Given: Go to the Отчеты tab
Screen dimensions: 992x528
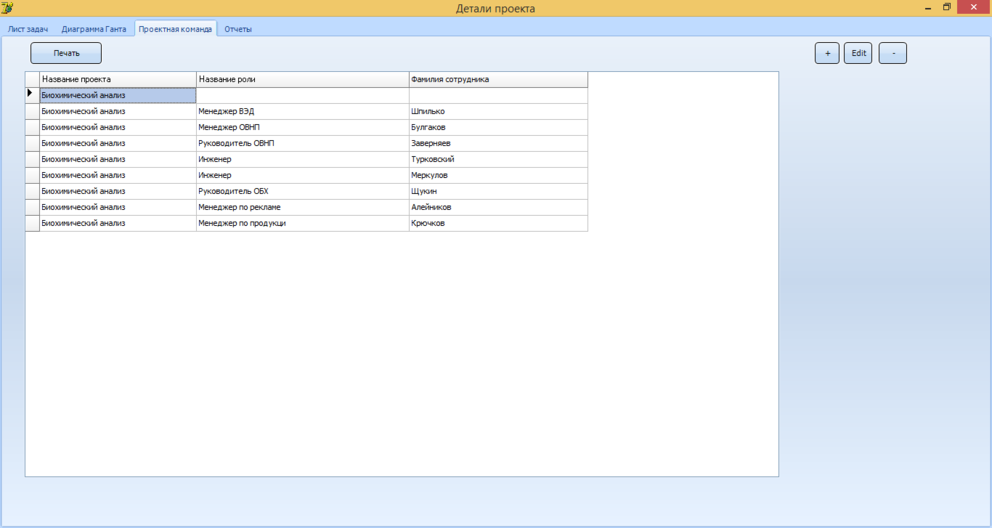Looking at the screenshot, I should pos(238,29).
